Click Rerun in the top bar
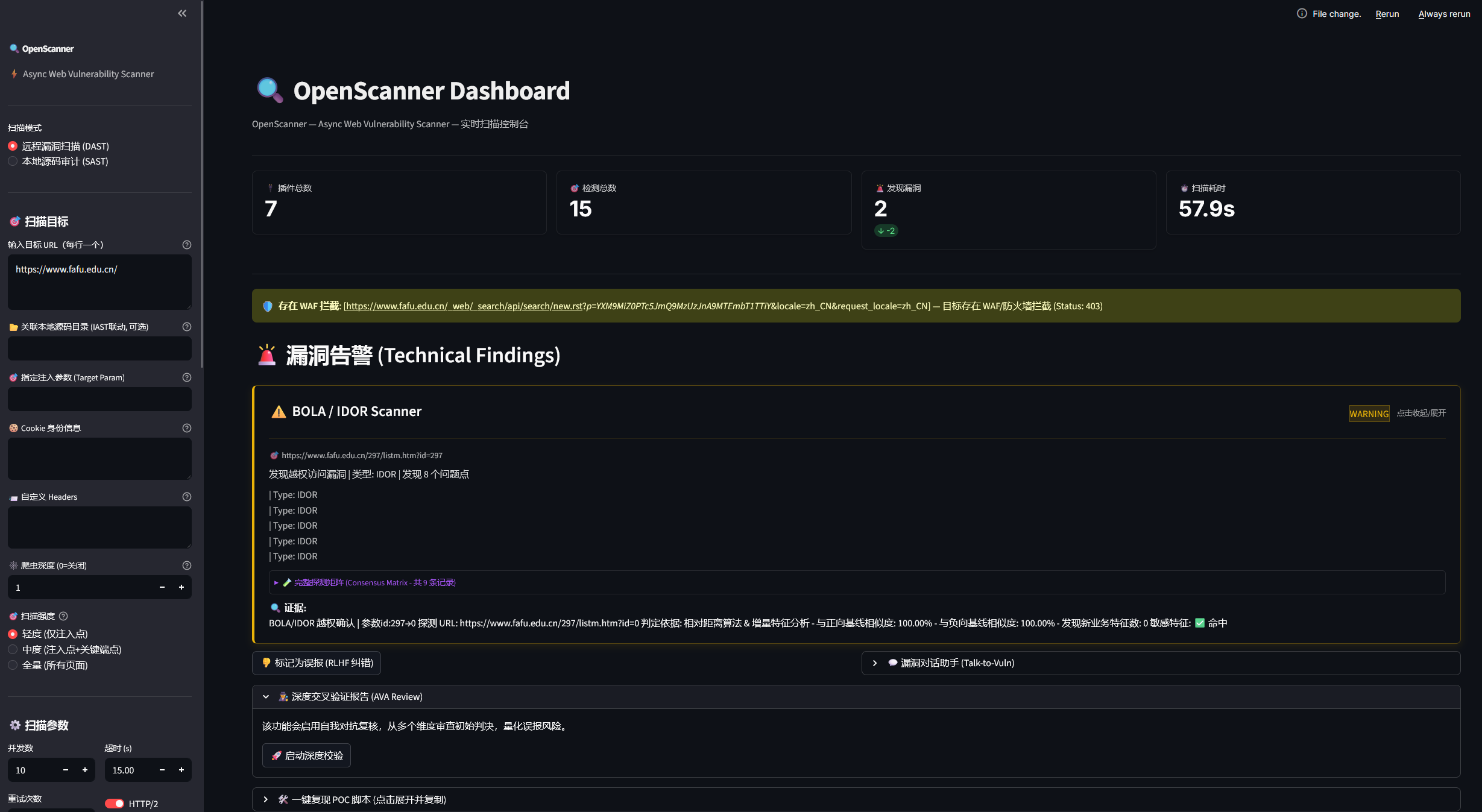 click(x=1387, y=14)
